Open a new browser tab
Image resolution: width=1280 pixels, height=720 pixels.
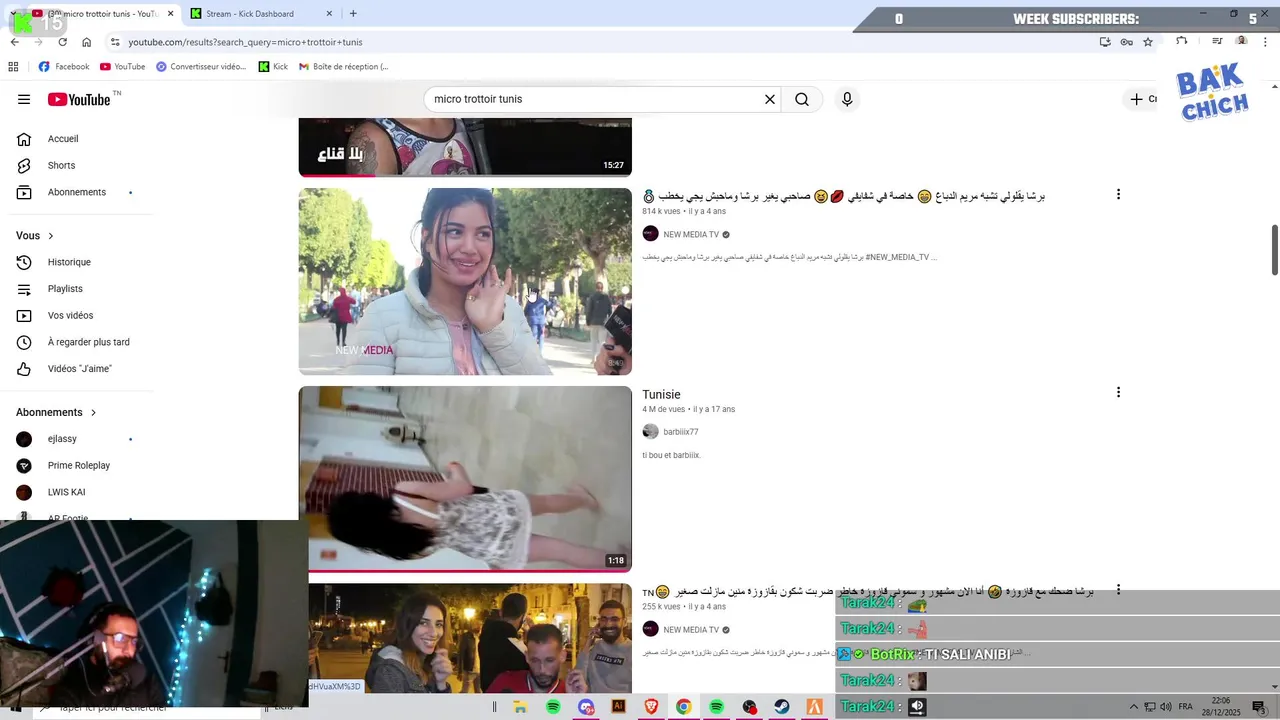tap(353, 14)
